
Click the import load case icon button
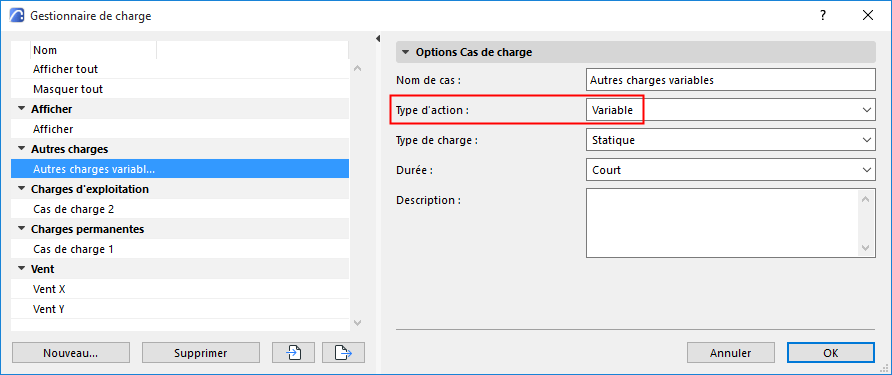click(294, 353)
